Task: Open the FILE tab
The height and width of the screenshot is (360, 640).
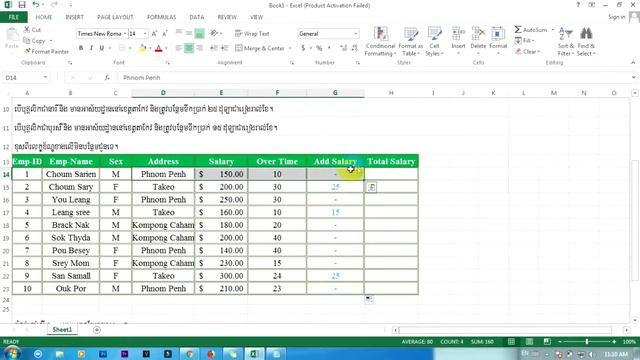Action: [14, 17]
